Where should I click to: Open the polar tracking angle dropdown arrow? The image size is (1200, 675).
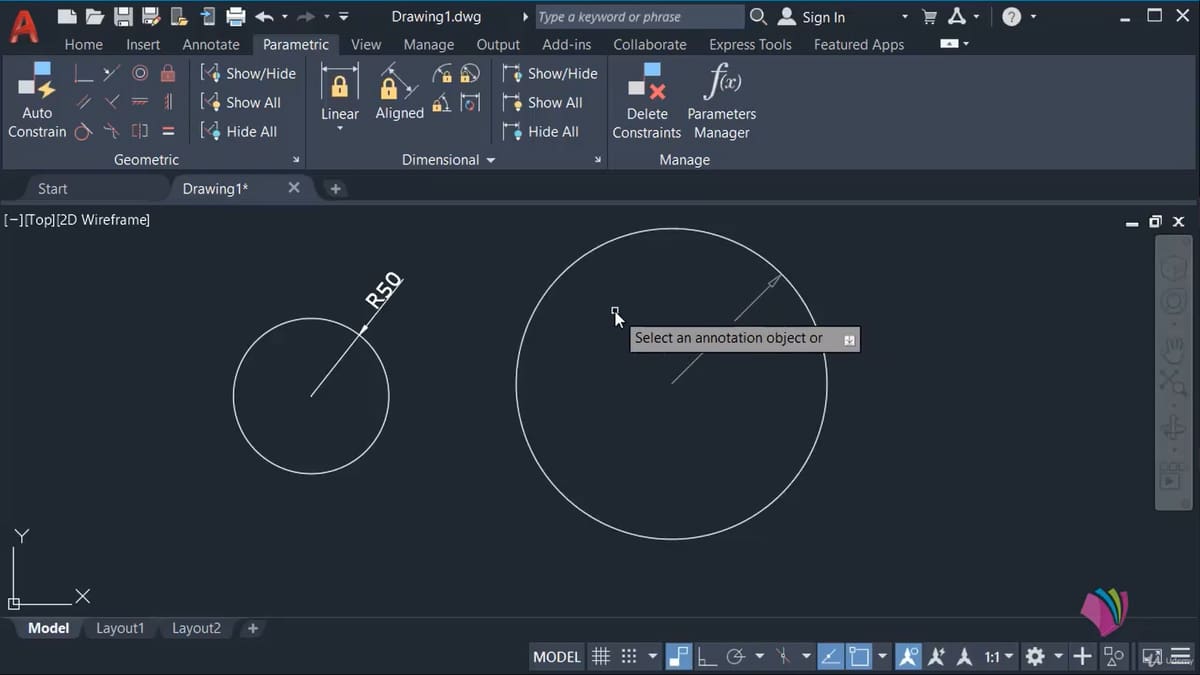pos(759,657)
